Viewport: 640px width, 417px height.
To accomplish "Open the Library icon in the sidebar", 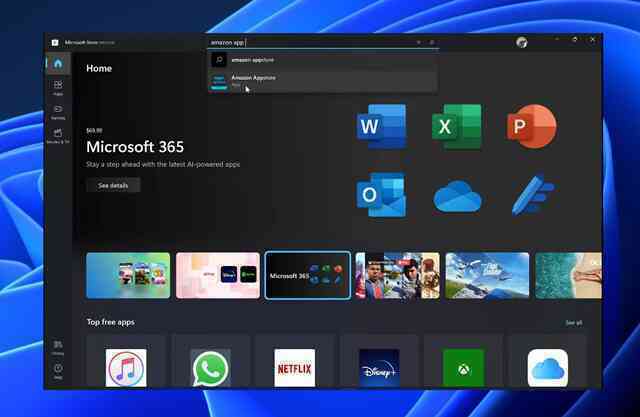I will click(58, 348).
